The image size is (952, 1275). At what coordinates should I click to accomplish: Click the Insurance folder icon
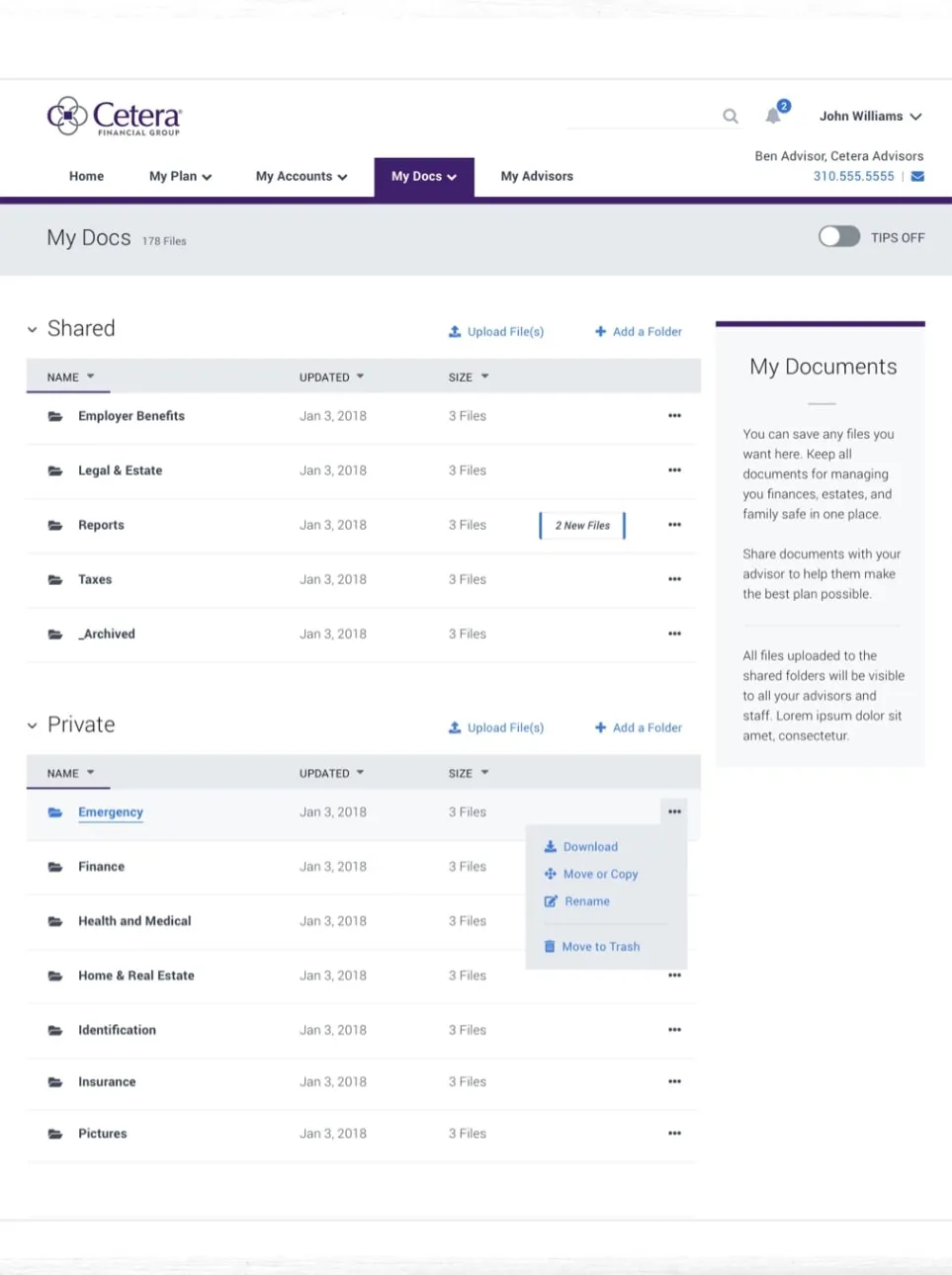[x=55, y=1082]
